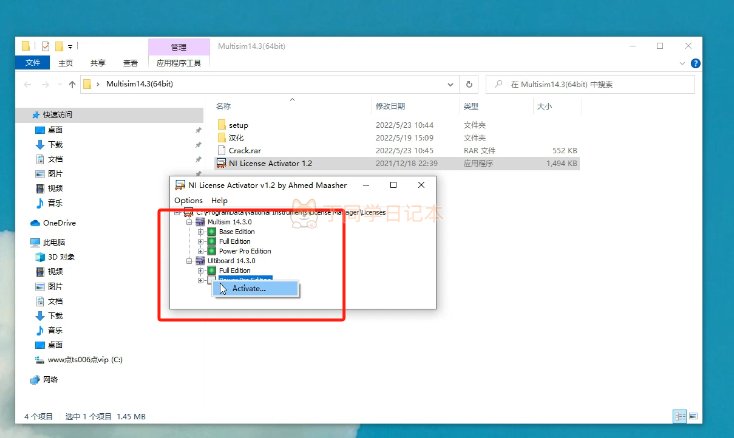Expand Multisim's Power Pro Edition node
The height and width of the screenshot is (438, 734).
(200, 251)
